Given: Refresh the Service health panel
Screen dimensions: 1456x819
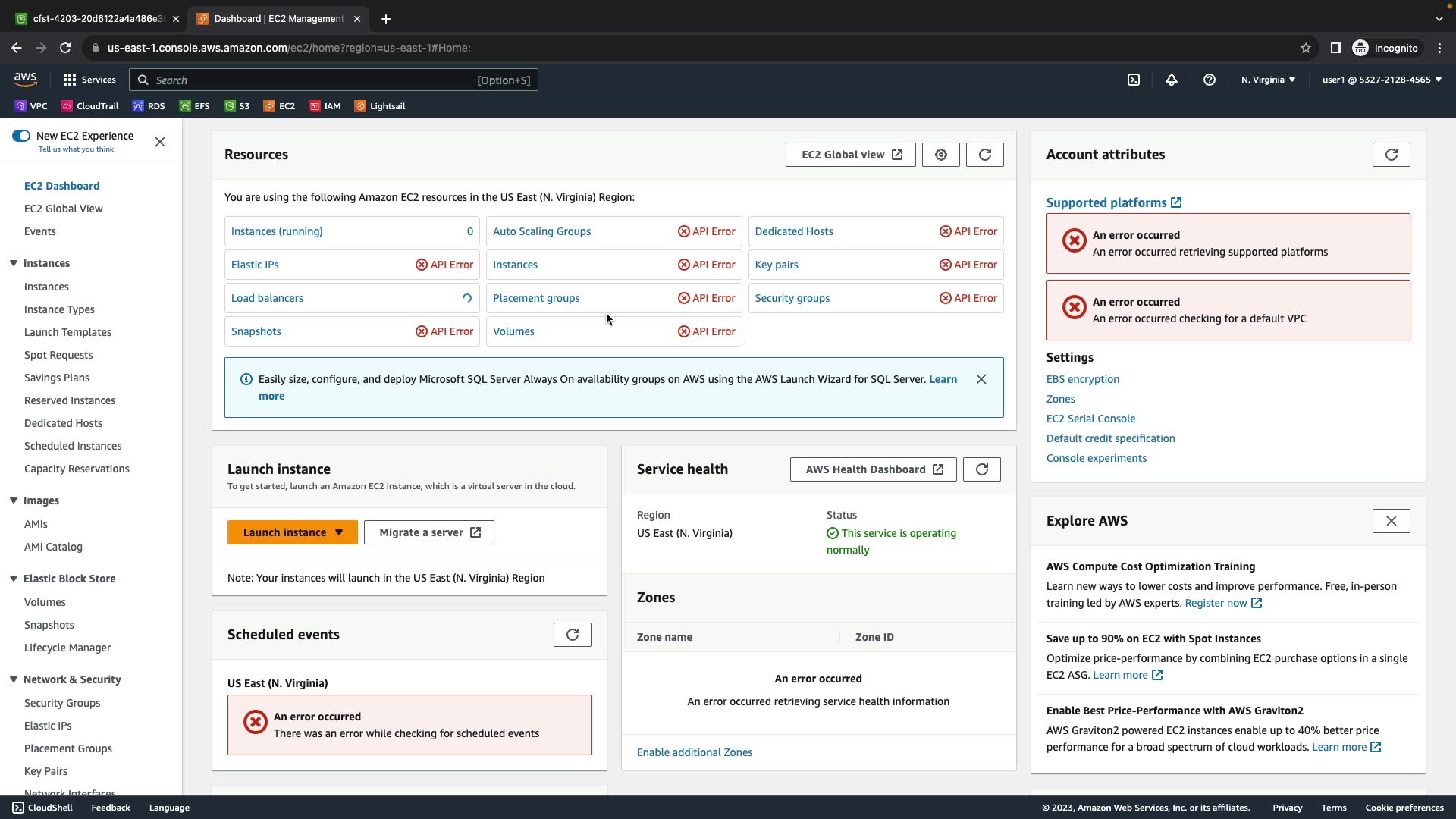Looking at the screenshot, I should (x=981, y=469).
